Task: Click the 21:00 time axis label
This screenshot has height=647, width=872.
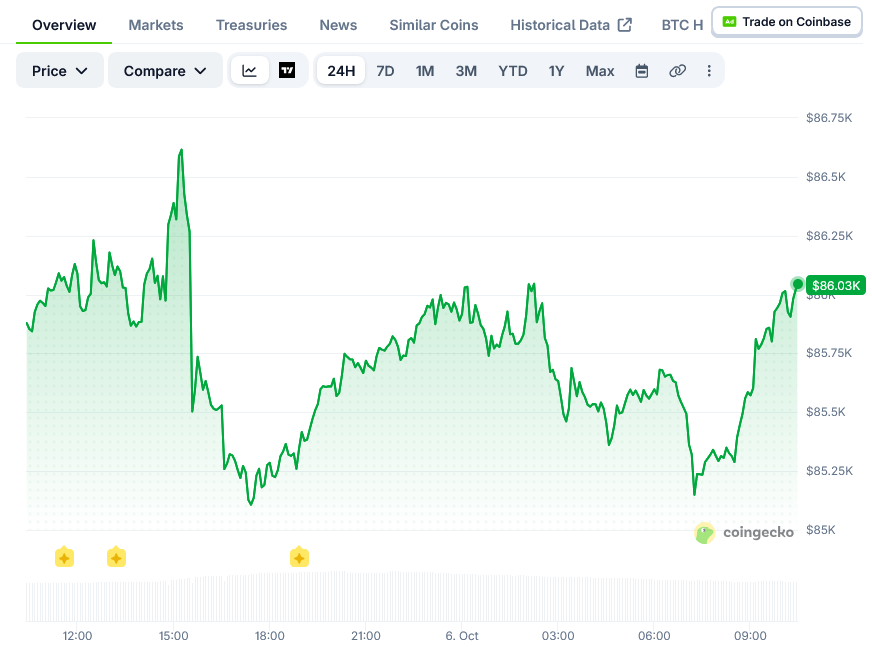Action: click(x=366, y=635)
